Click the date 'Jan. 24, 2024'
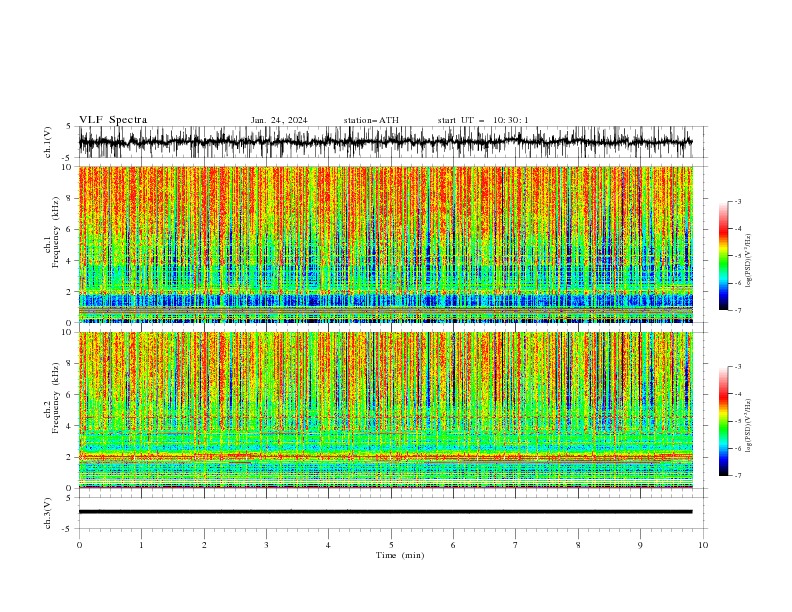 279,120
